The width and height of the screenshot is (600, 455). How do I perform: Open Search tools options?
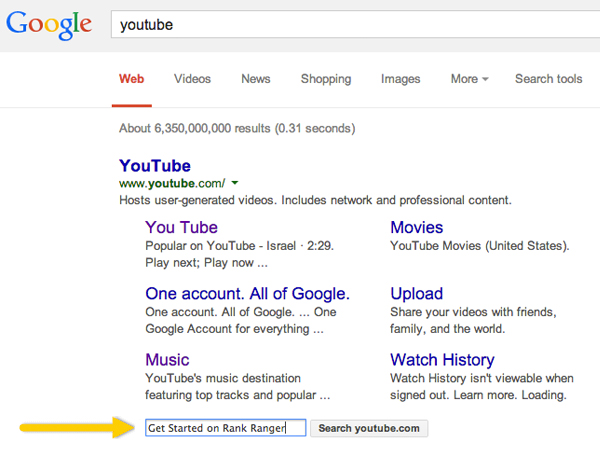(548, 79)
